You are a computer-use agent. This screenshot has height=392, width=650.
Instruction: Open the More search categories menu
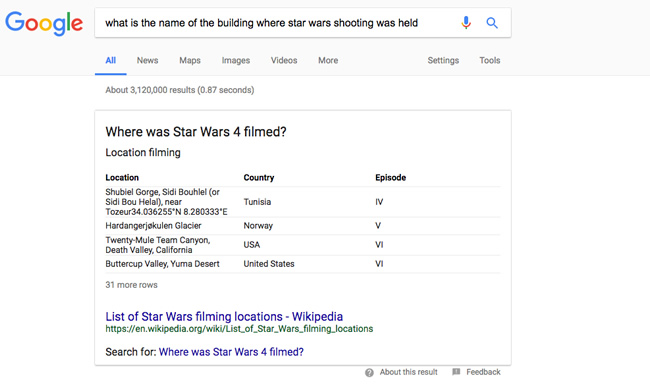click(328, 60)
